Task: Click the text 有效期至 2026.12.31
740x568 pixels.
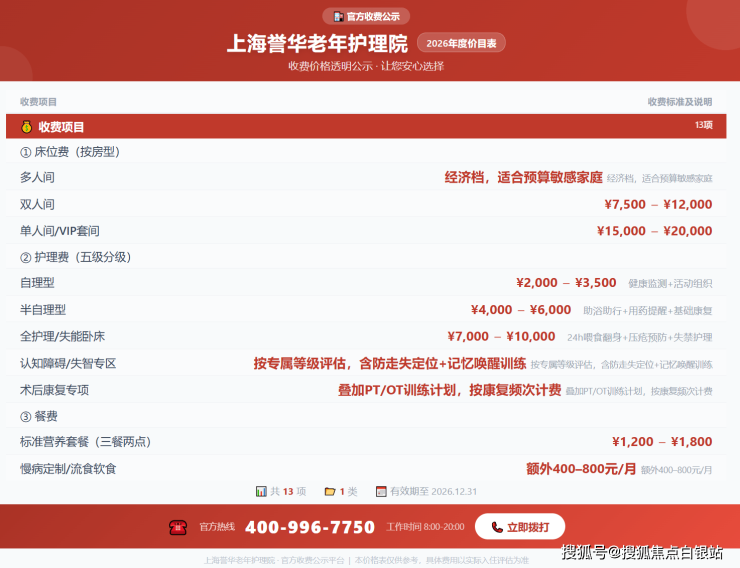Action: [433, 492]
